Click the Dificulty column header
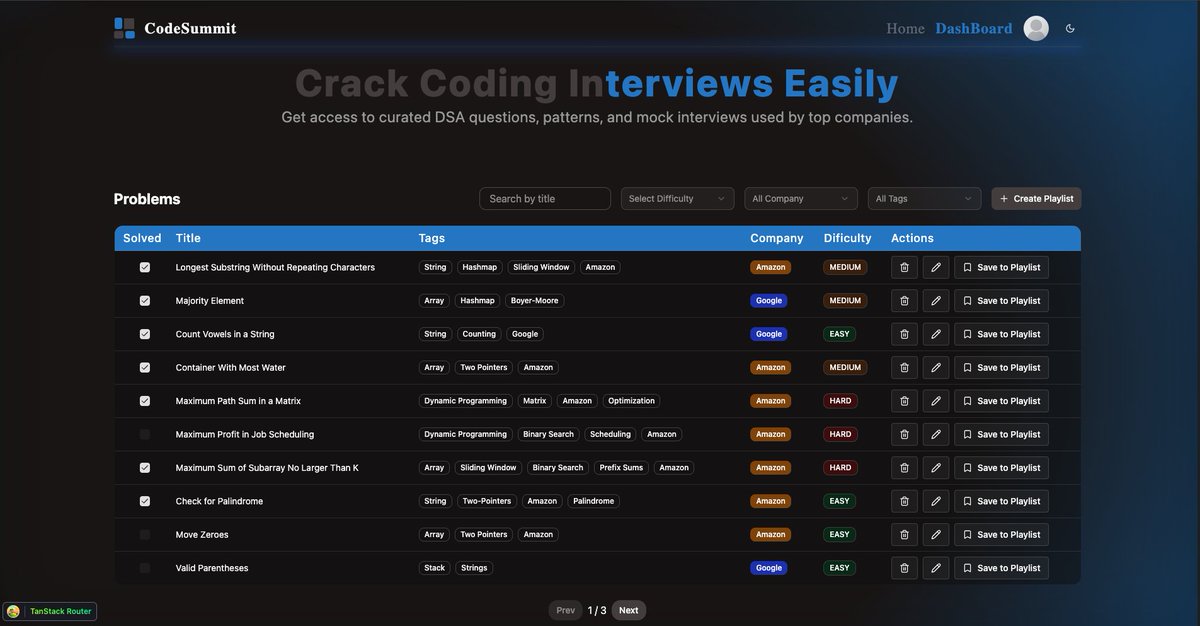 click(847, 238)
